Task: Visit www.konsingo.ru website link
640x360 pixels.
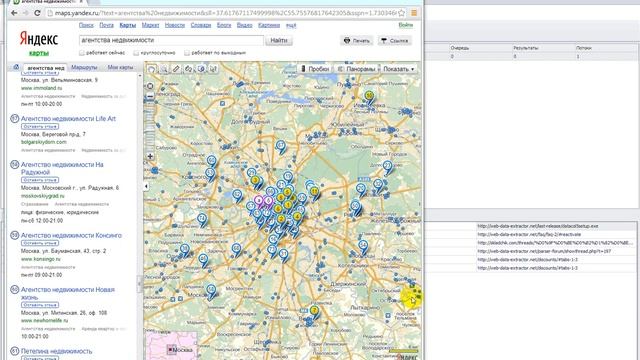Action: (40, 259)
